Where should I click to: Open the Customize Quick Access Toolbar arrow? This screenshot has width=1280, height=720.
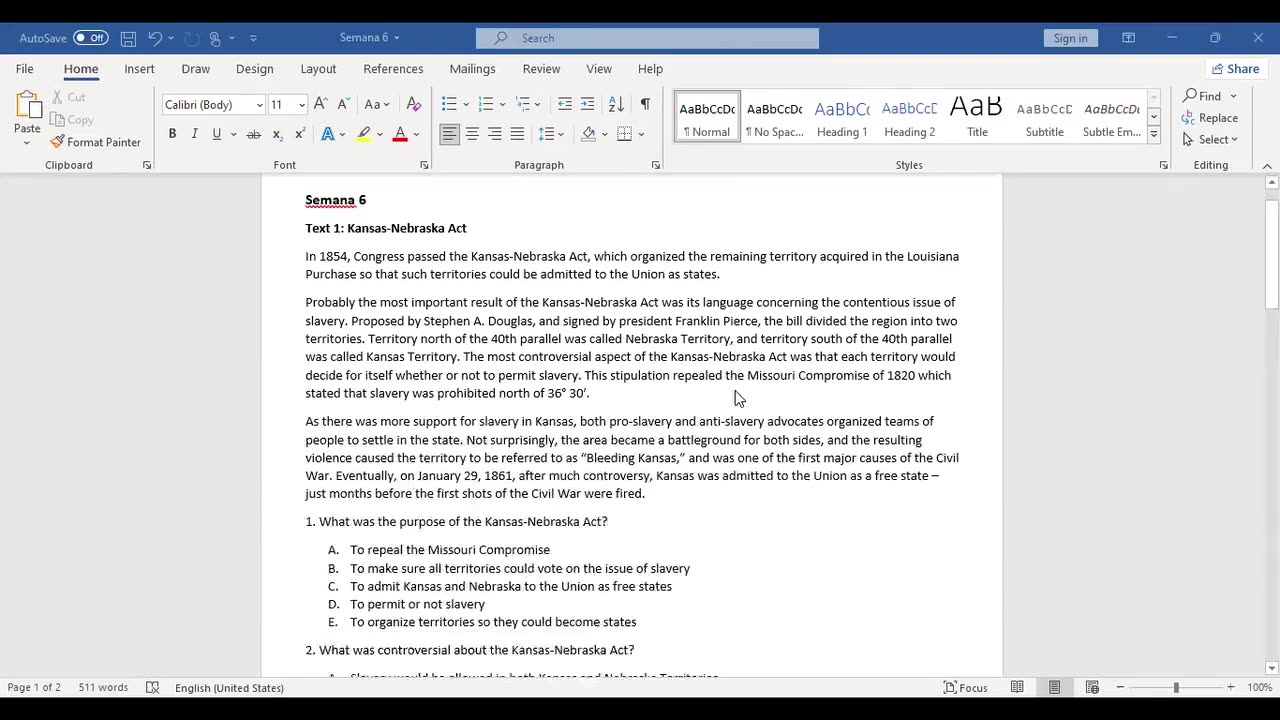253,38
